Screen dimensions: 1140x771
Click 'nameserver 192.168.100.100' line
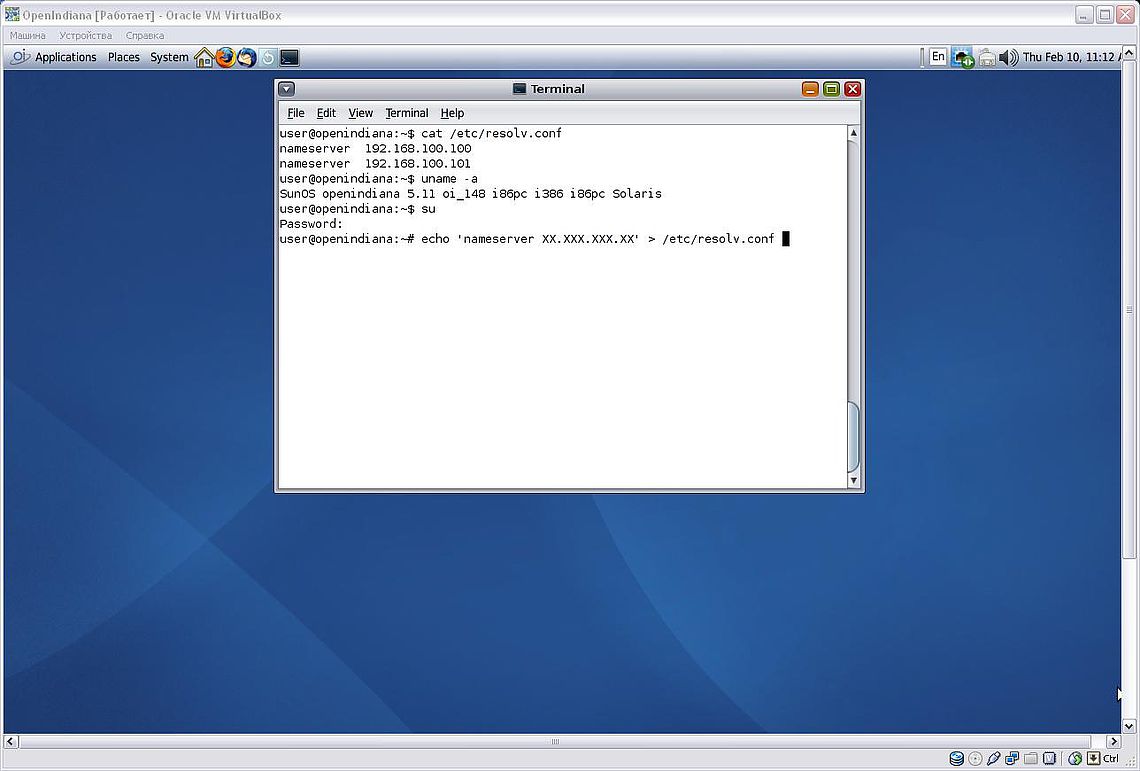(x=375, y=148)
